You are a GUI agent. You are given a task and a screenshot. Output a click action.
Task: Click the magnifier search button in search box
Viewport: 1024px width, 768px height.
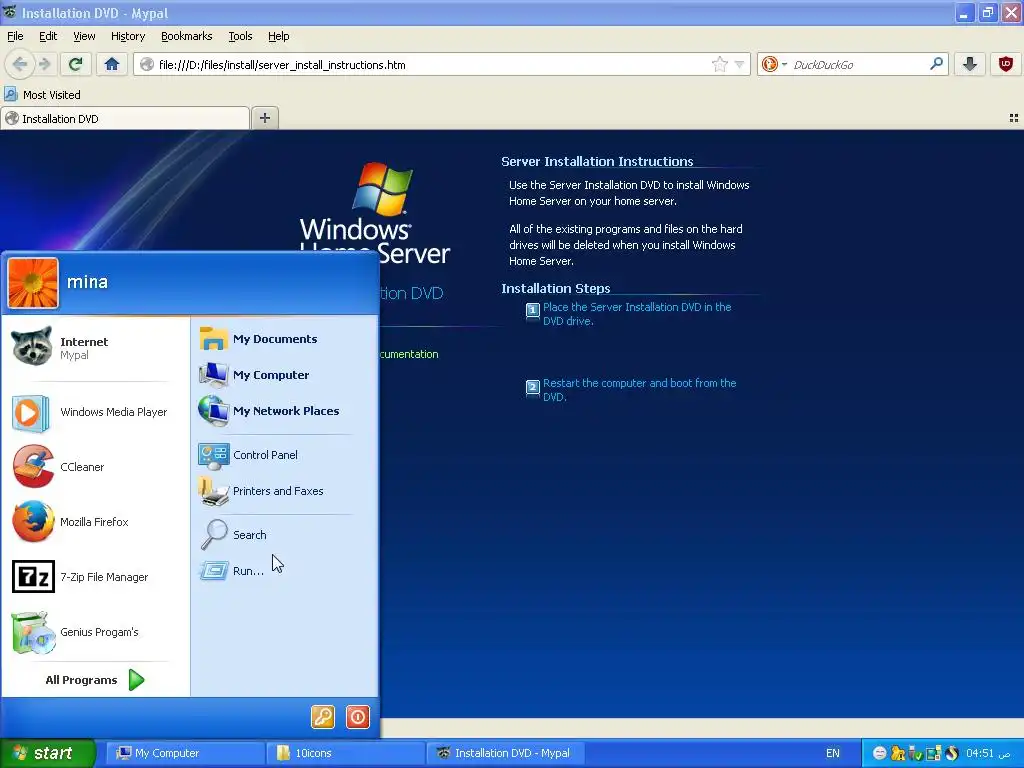click(936, 64)
